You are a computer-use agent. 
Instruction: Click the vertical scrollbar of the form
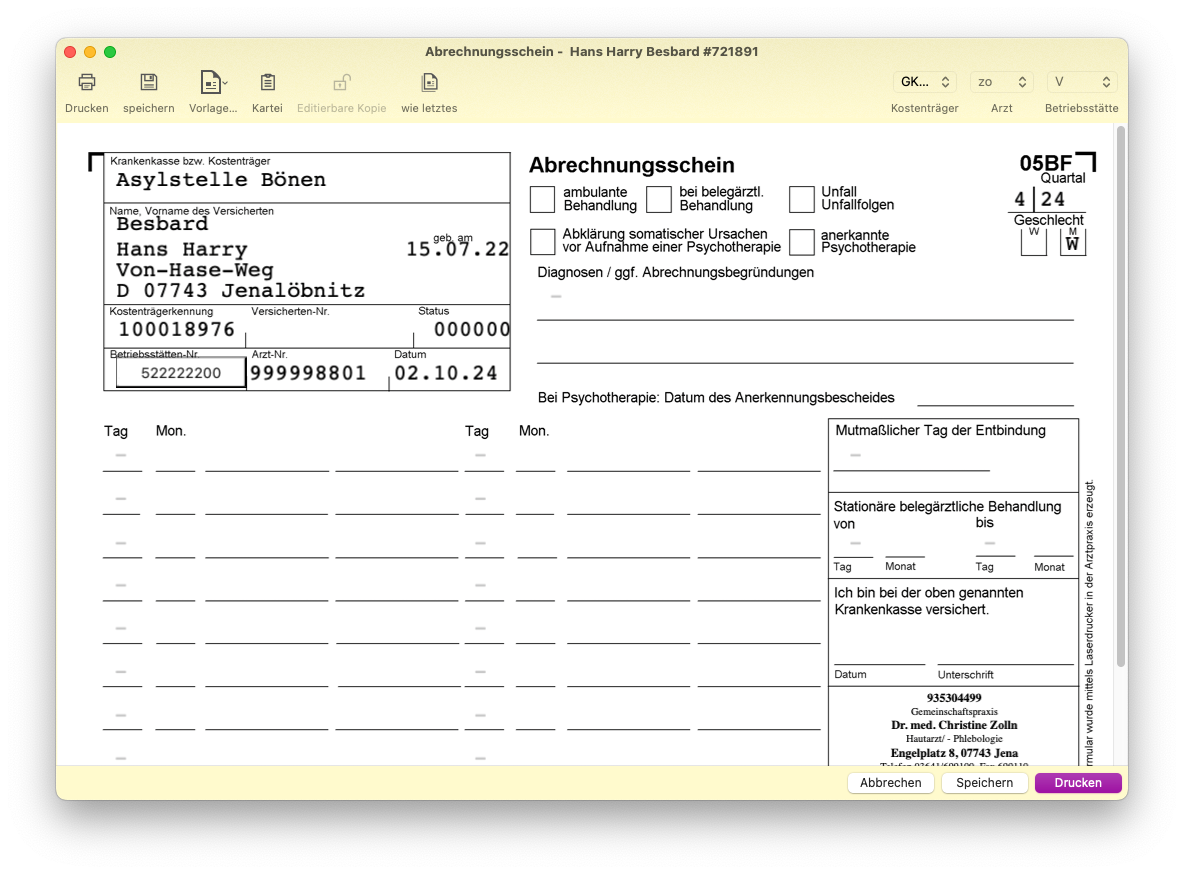[x=1121, y=397]
